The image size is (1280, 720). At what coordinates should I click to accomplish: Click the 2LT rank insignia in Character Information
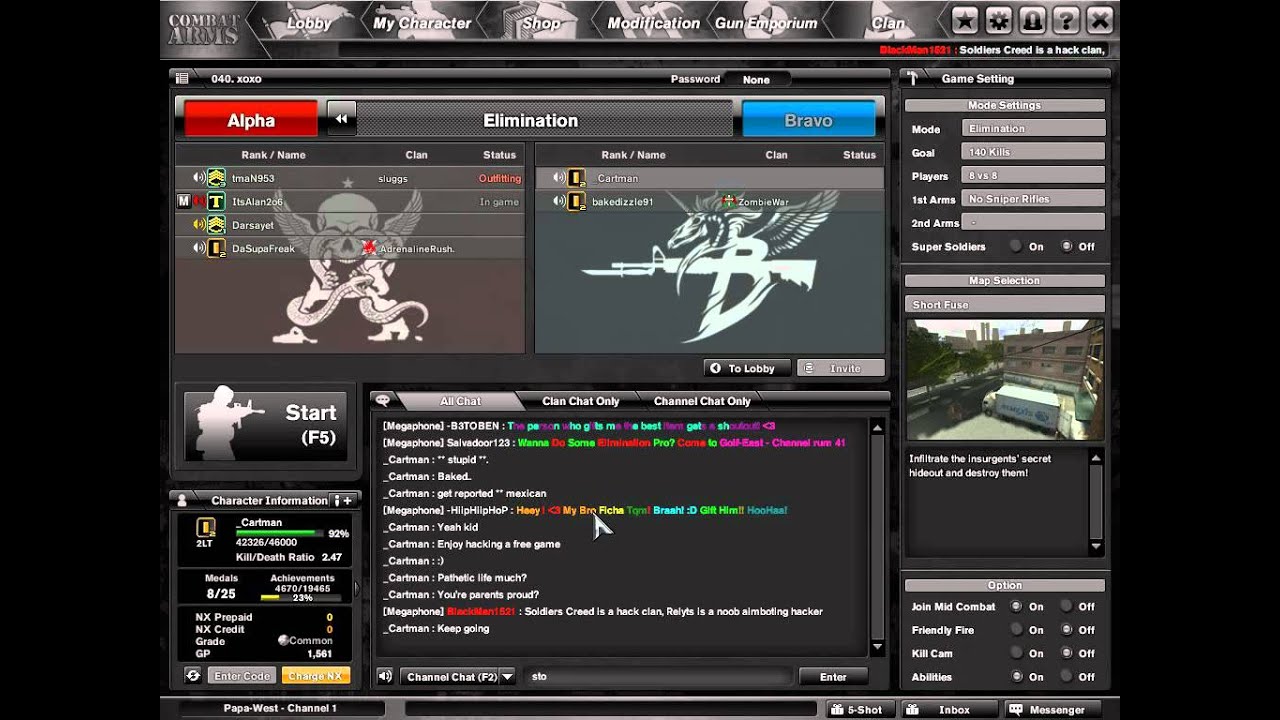[206, 527]
